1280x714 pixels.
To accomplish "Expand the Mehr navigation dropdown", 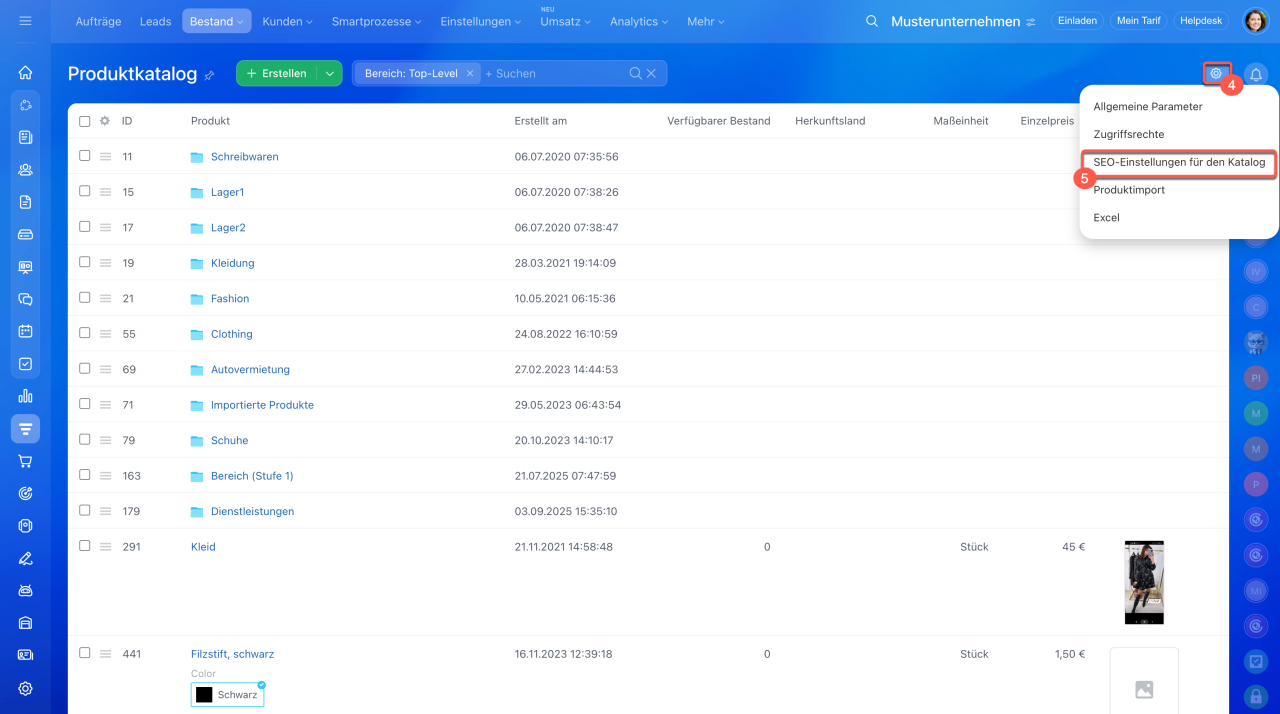I will click(706, 21).
